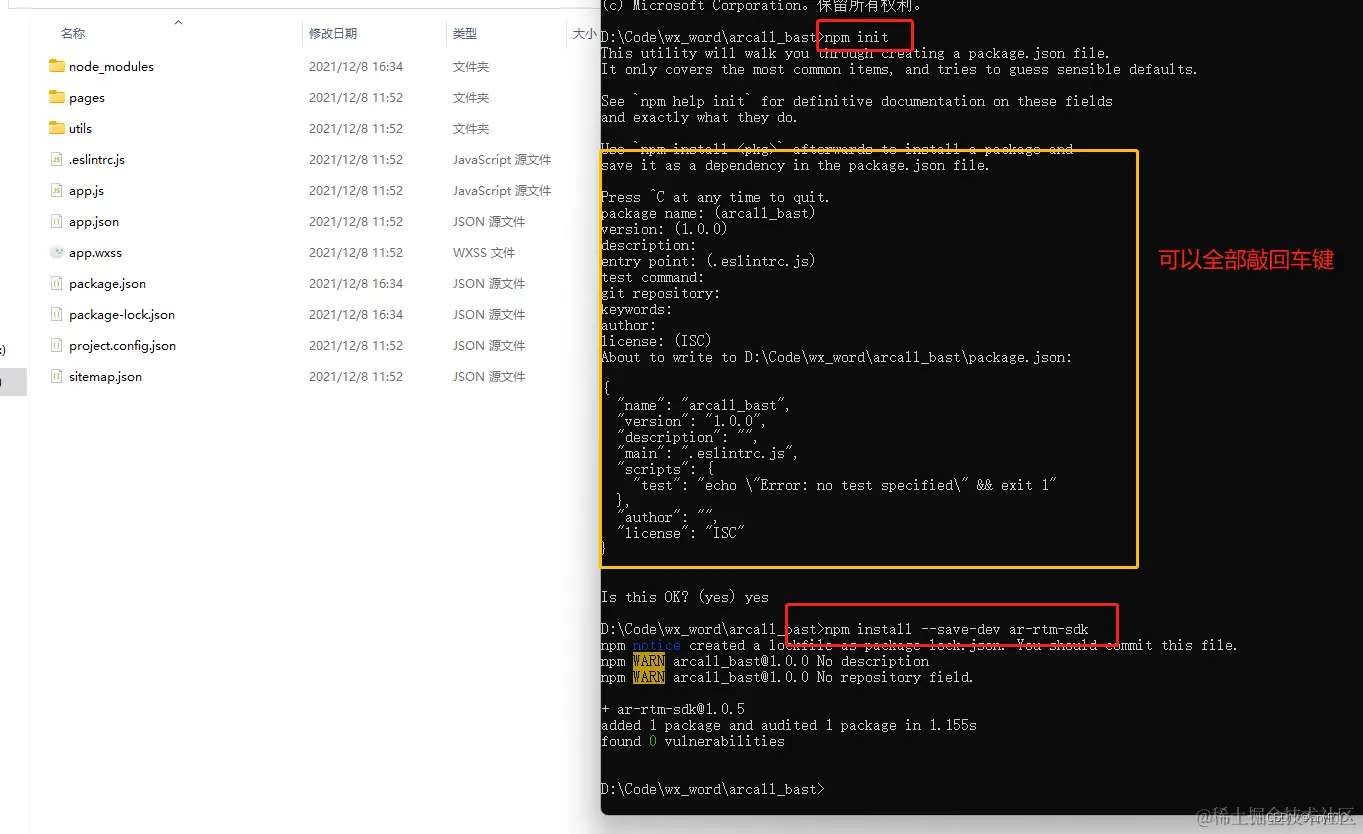
Task: Click '+ ar-rtm-sdk@1.0.5' terminal line
Action: (673, 709)
